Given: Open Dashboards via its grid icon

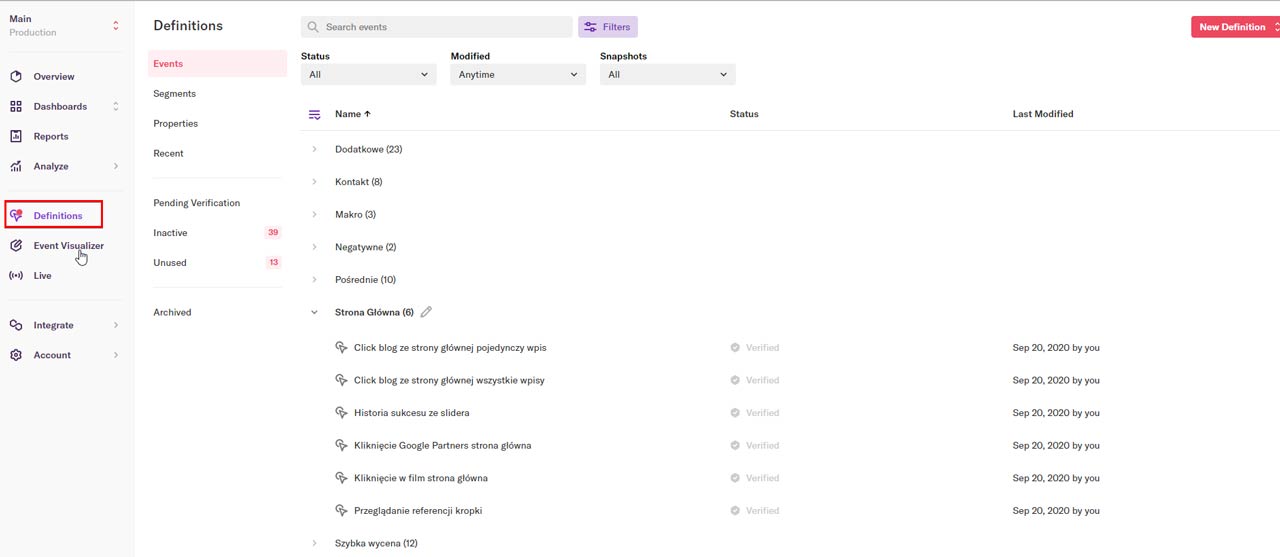Looking at the screenshot, I should 16,107.
